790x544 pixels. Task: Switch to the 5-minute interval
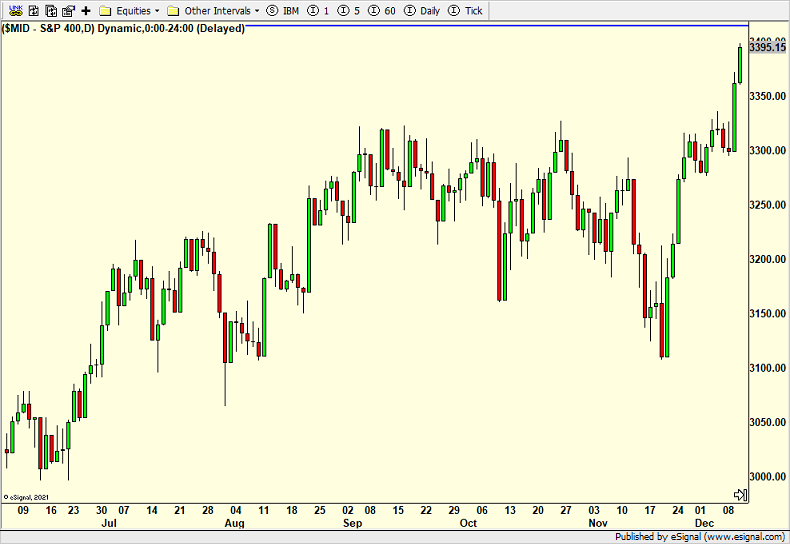349,10
